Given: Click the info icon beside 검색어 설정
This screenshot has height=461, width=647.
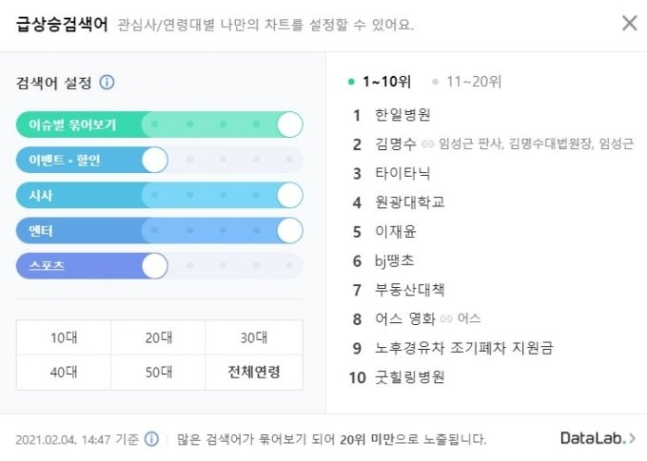Looking at the screenshot, I should (107, 83).
